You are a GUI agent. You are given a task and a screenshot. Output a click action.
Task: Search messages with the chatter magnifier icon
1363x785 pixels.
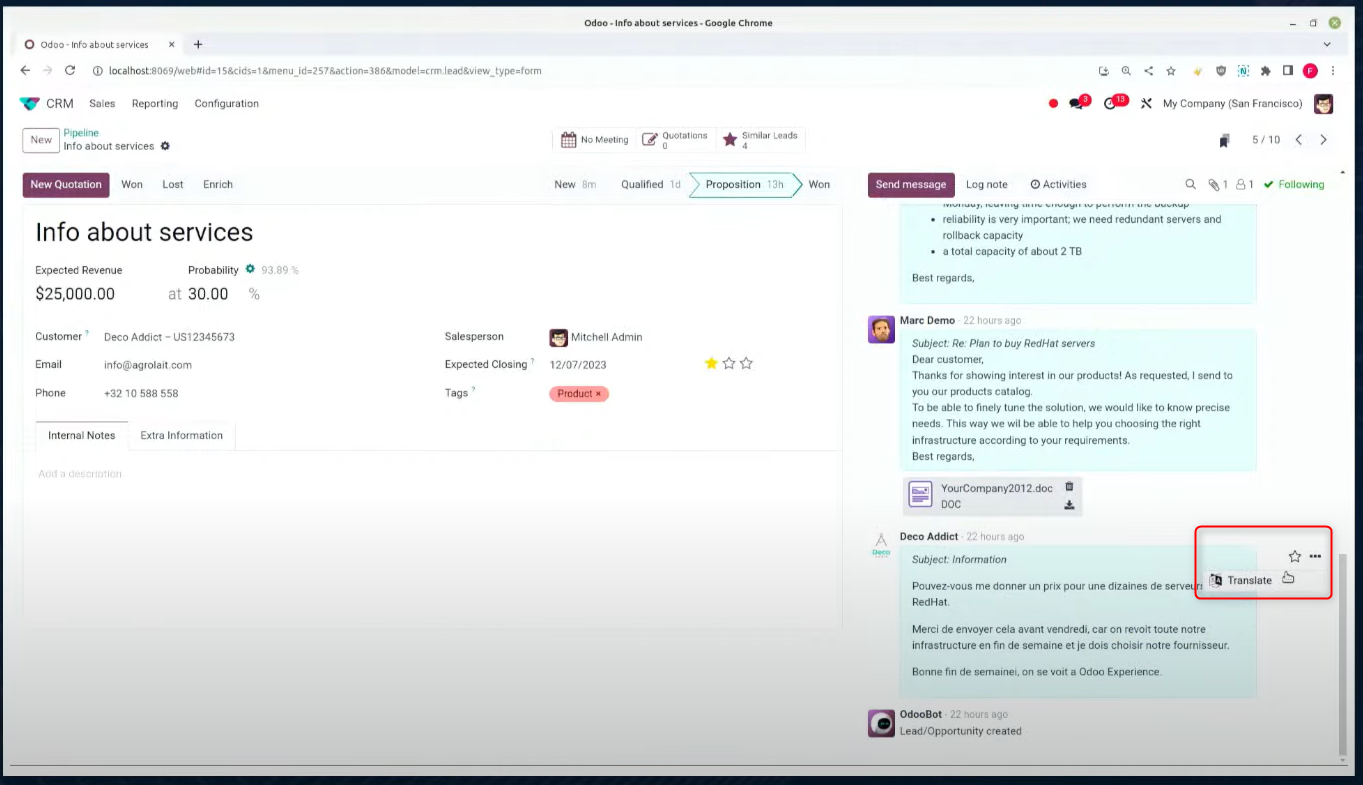pyautogui.click(x=1190, y=184)
